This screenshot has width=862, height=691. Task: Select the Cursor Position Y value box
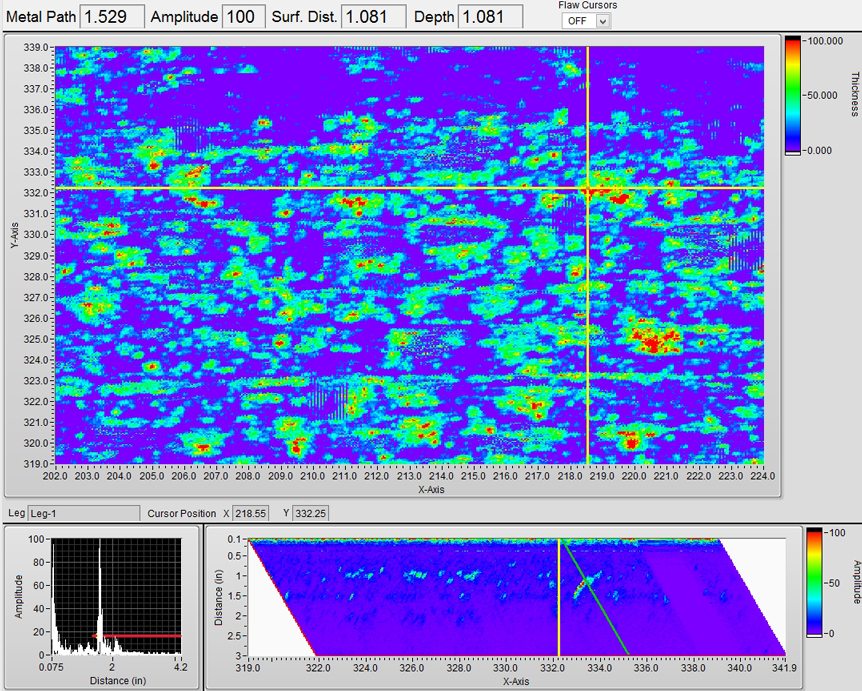click(320, 513)
